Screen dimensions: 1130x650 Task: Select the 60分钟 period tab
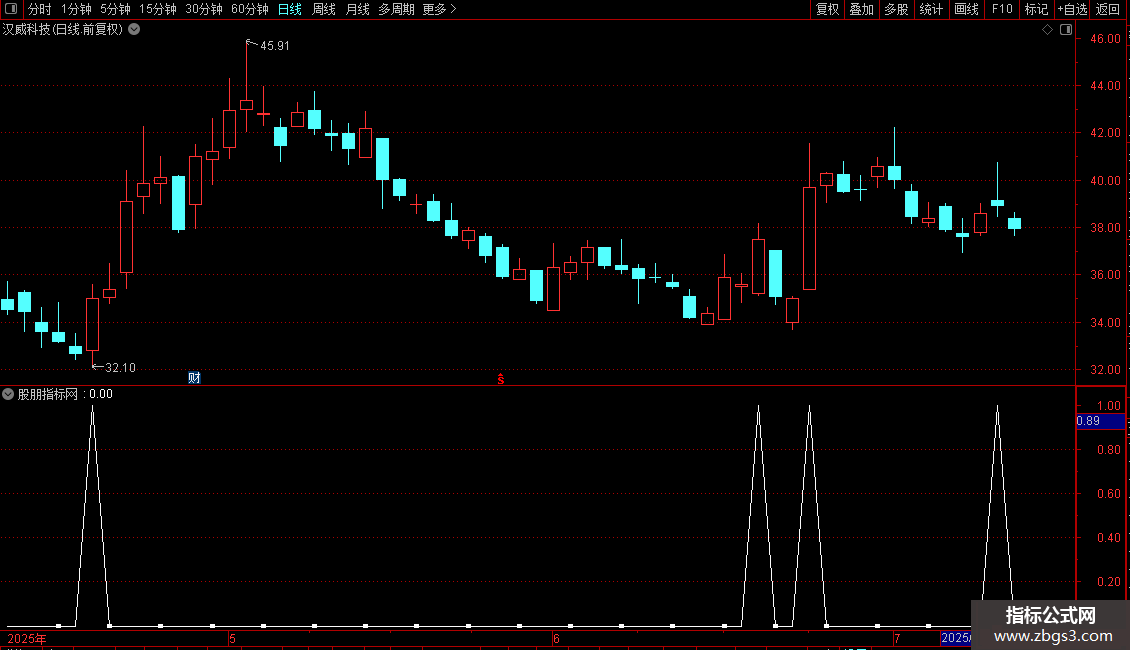[249, 9]
